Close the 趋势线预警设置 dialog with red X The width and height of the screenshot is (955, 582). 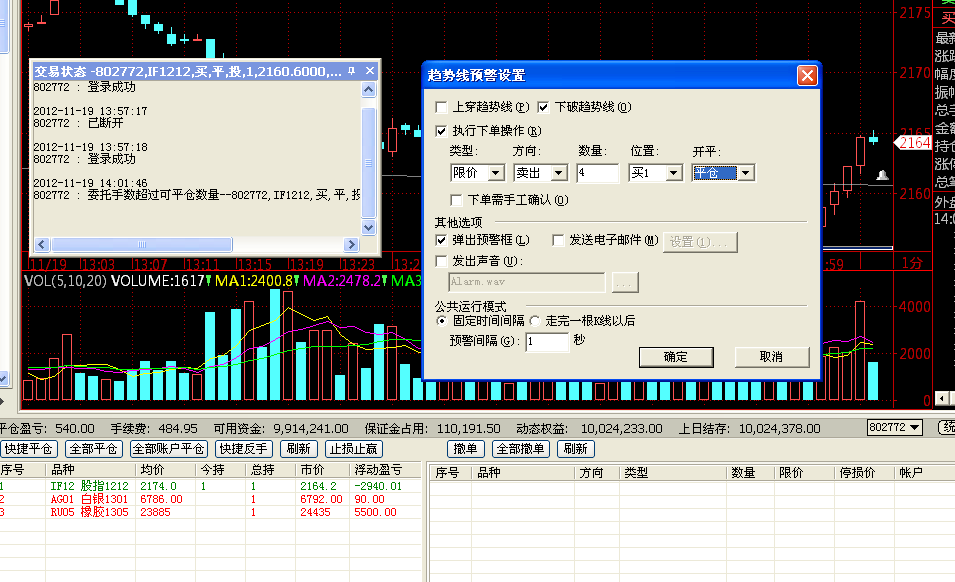click(806, 76)
